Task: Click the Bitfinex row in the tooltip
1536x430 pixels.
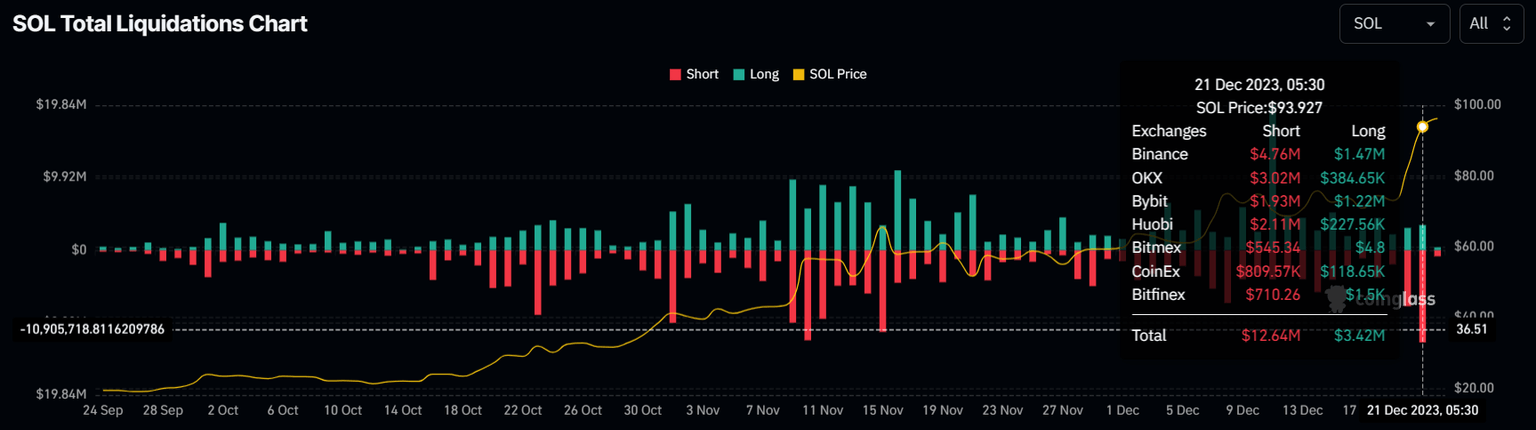Action: 1258,295
